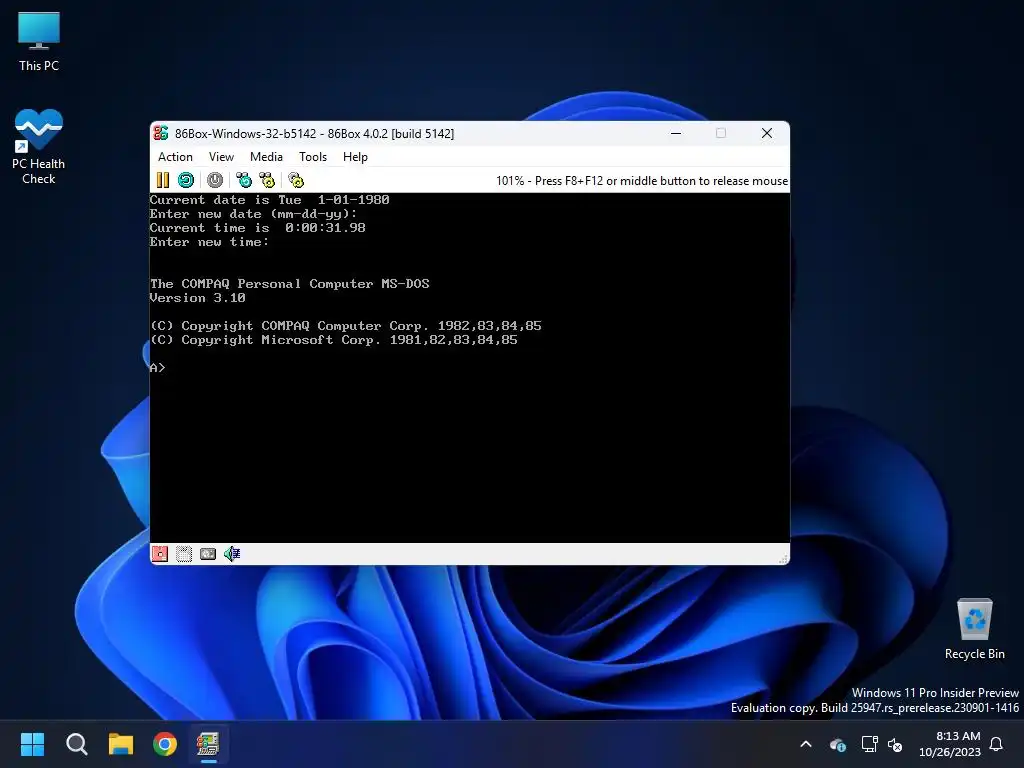This screenshot has height=768, width=1024.
Task: Click the muted volume tray icon
Action: coord(895,744)
